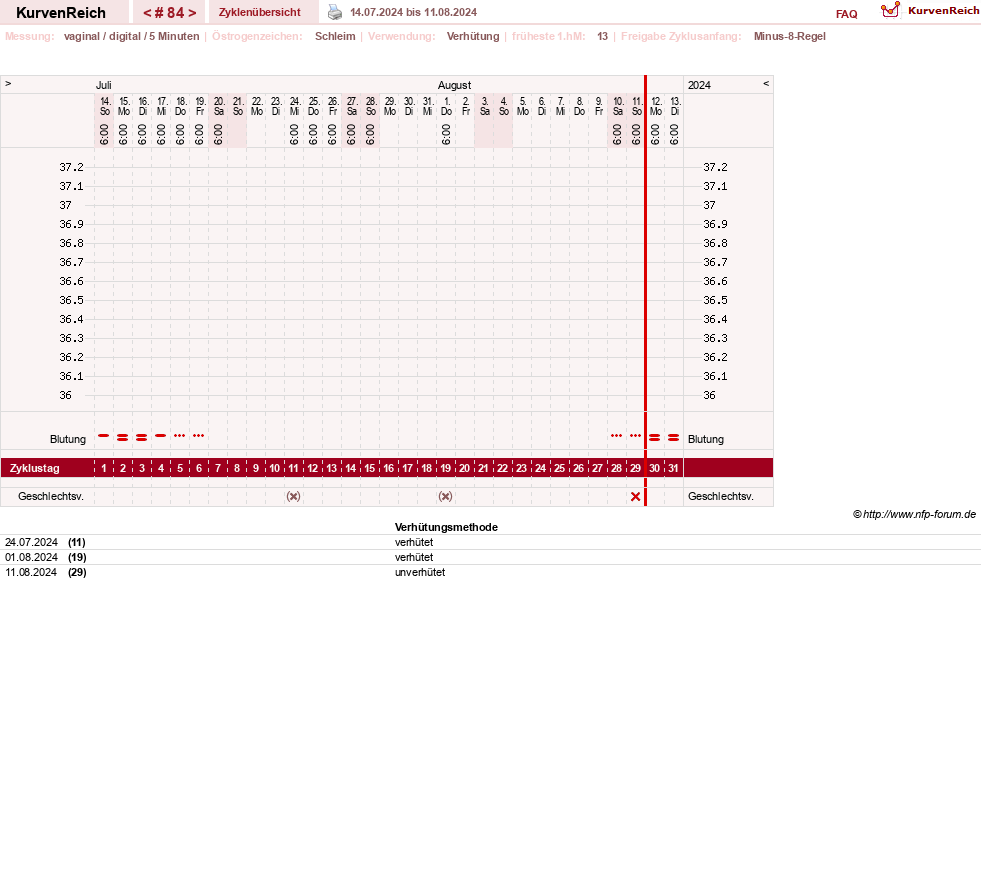Click the date range 14.07.2024 bis 11.08.2024
Viewport: 981px width, 886px height.
tap(414, 13)
